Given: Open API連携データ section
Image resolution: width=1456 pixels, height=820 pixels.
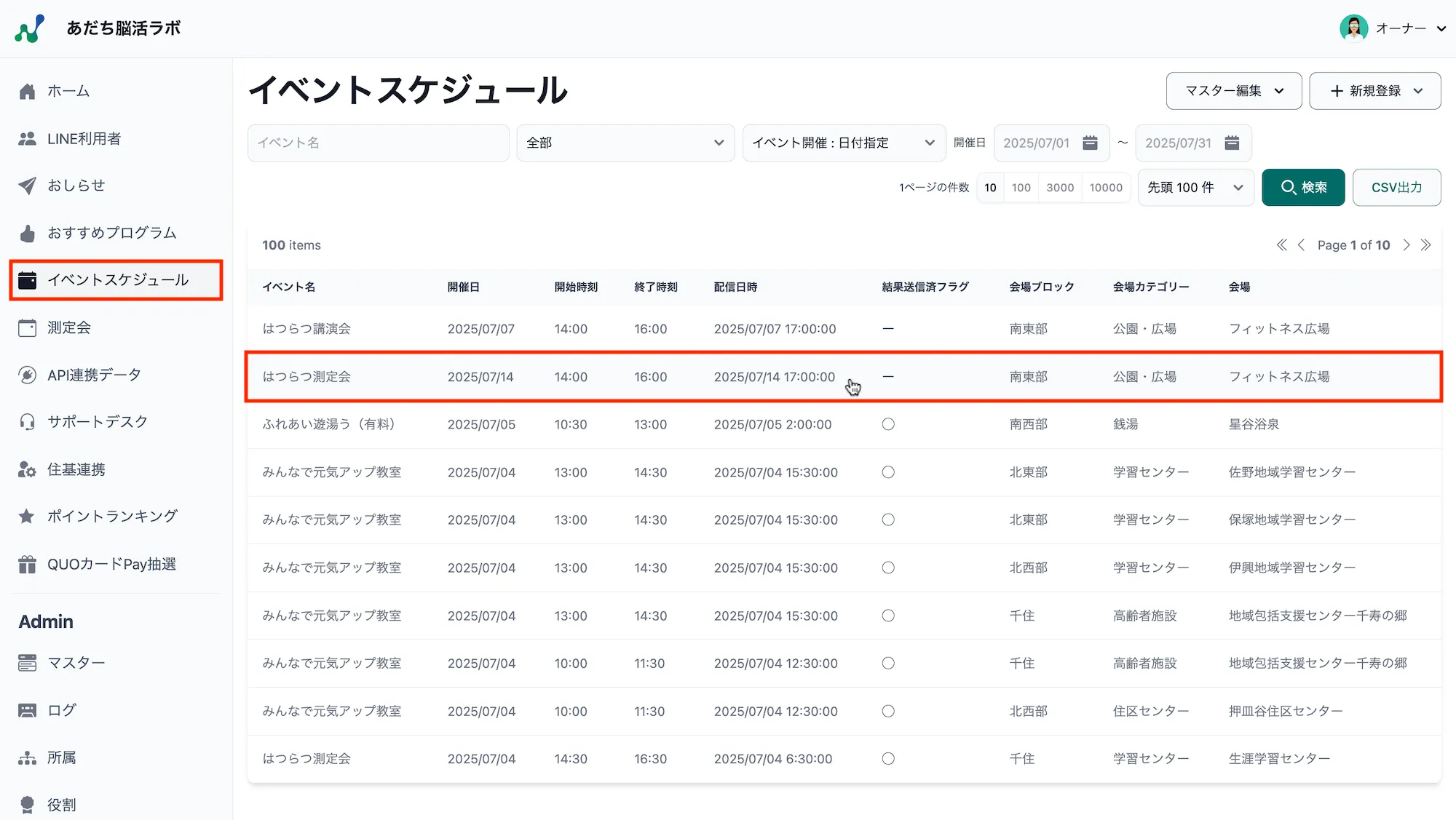Looking at the screenshot, I should [x=93, y=374].
